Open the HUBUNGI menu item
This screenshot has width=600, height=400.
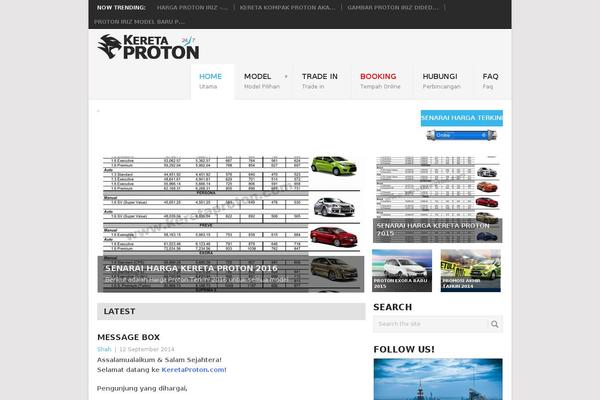[442, 81]
